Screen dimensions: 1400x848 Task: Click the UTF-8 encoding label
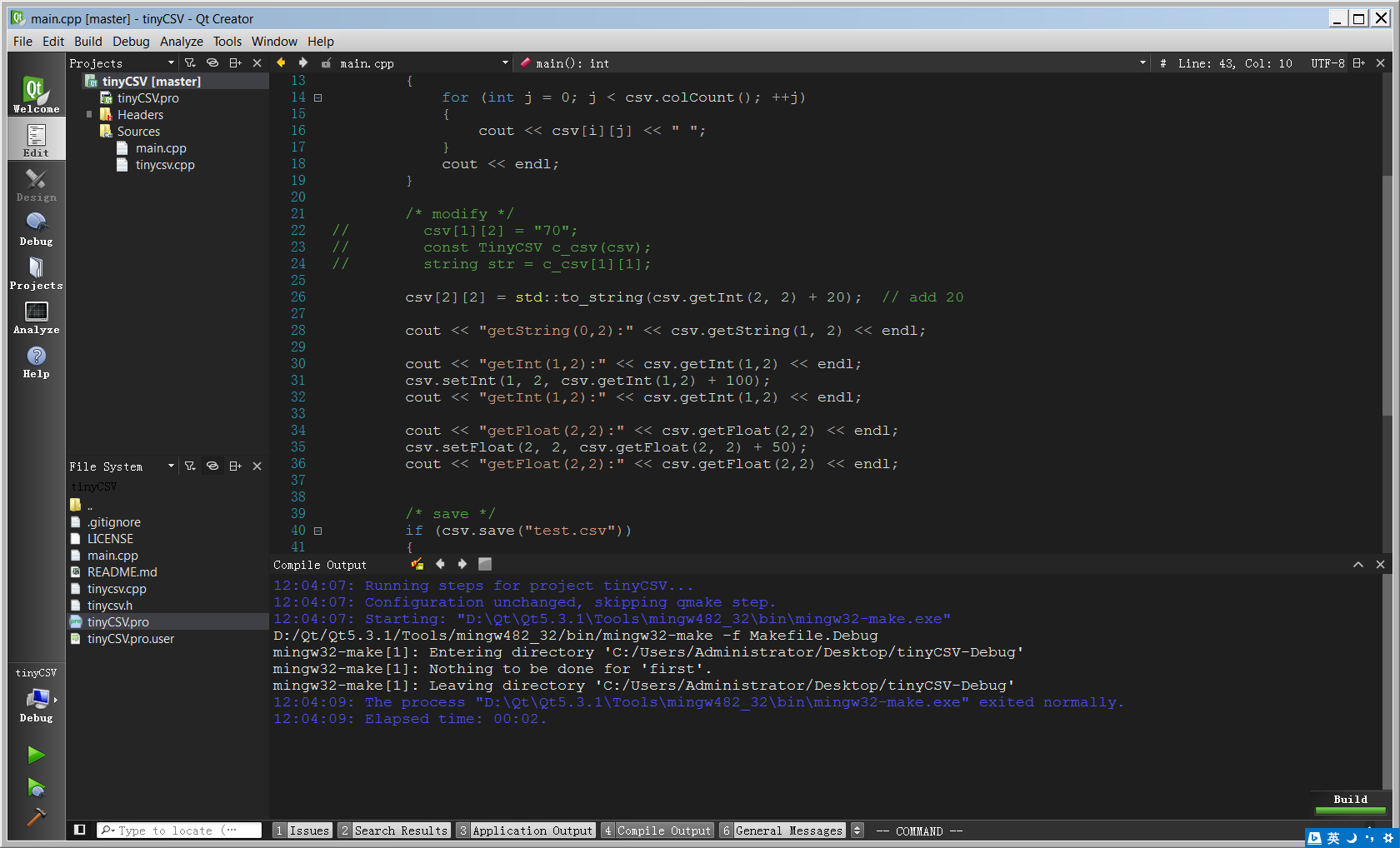tap(1327, 62)
